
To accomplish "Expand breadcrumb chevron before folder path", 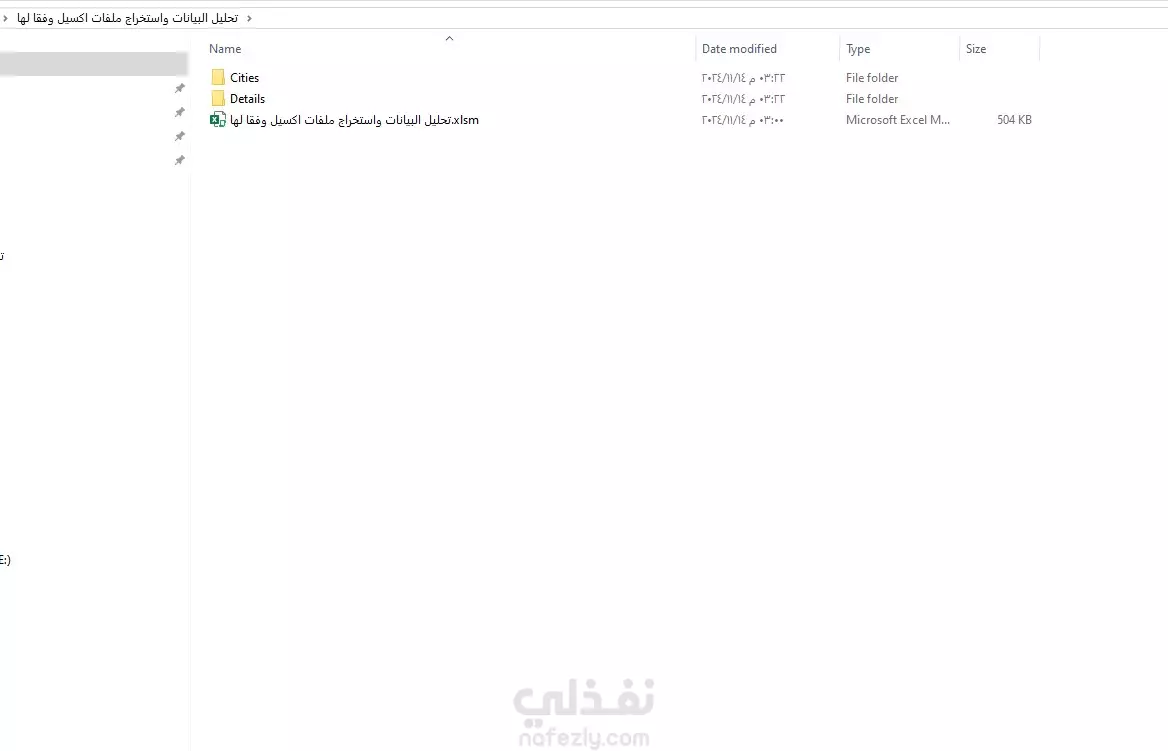I will tap(5, 18).
